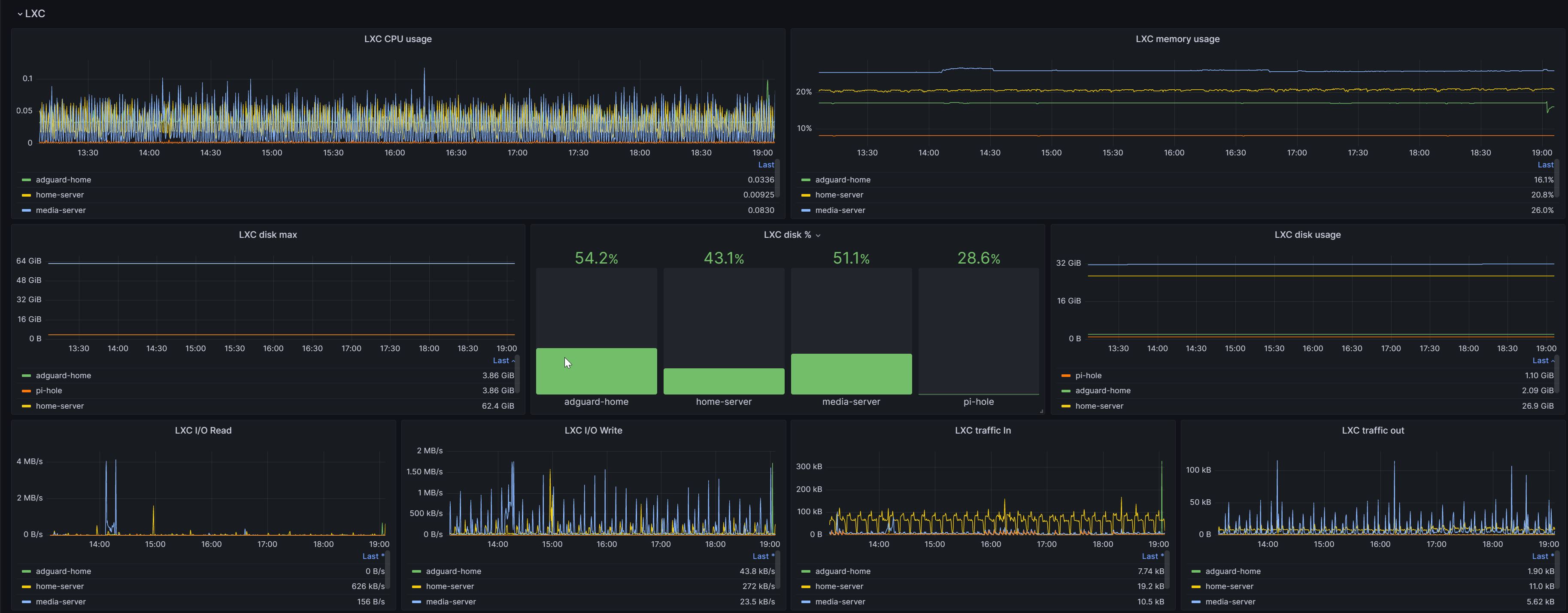Toggle home-server series in LXC disk usage legend
Screen dimensions: 1568x613
pyautogui.click(x=1099, y=406)
